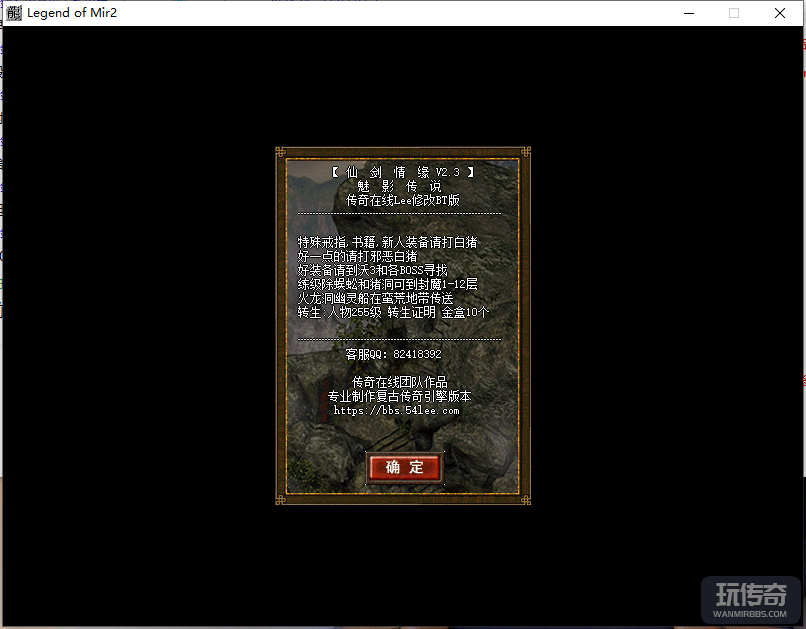Click the line 特殊戒指,书籍,新人装备请打白猪
The image size is (806, 629).
click(x=388, y=242)
